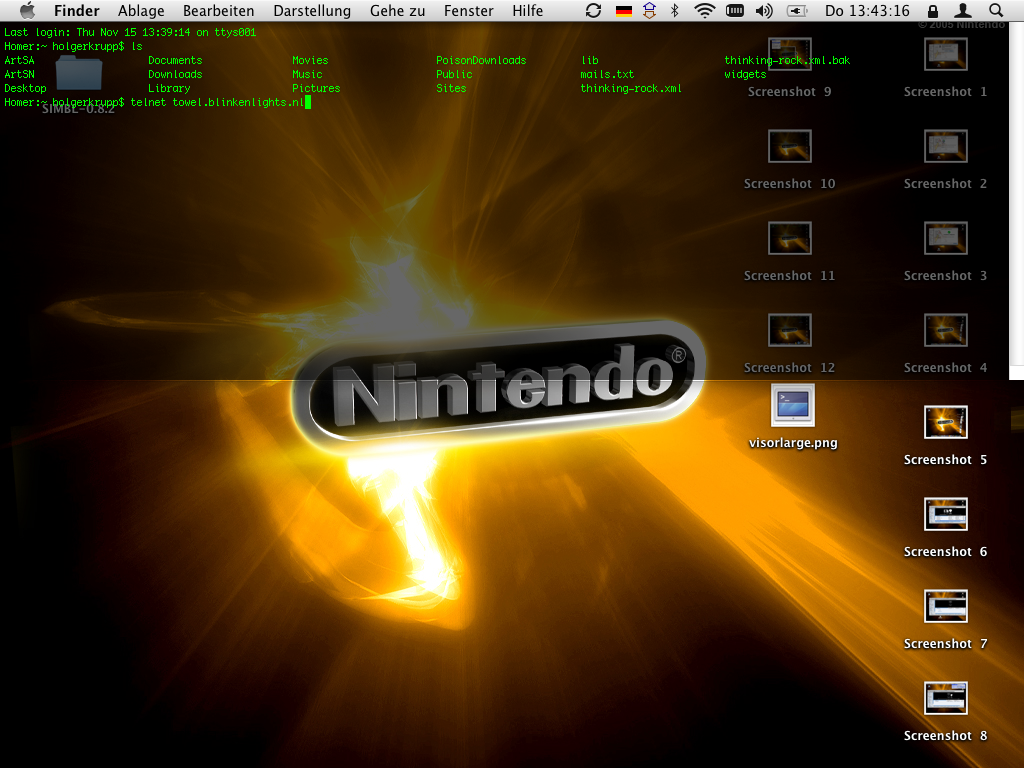Screen dimensions: 1024x768
Task: Click 'Public' in terminal listing
Action: click(454, 74)
